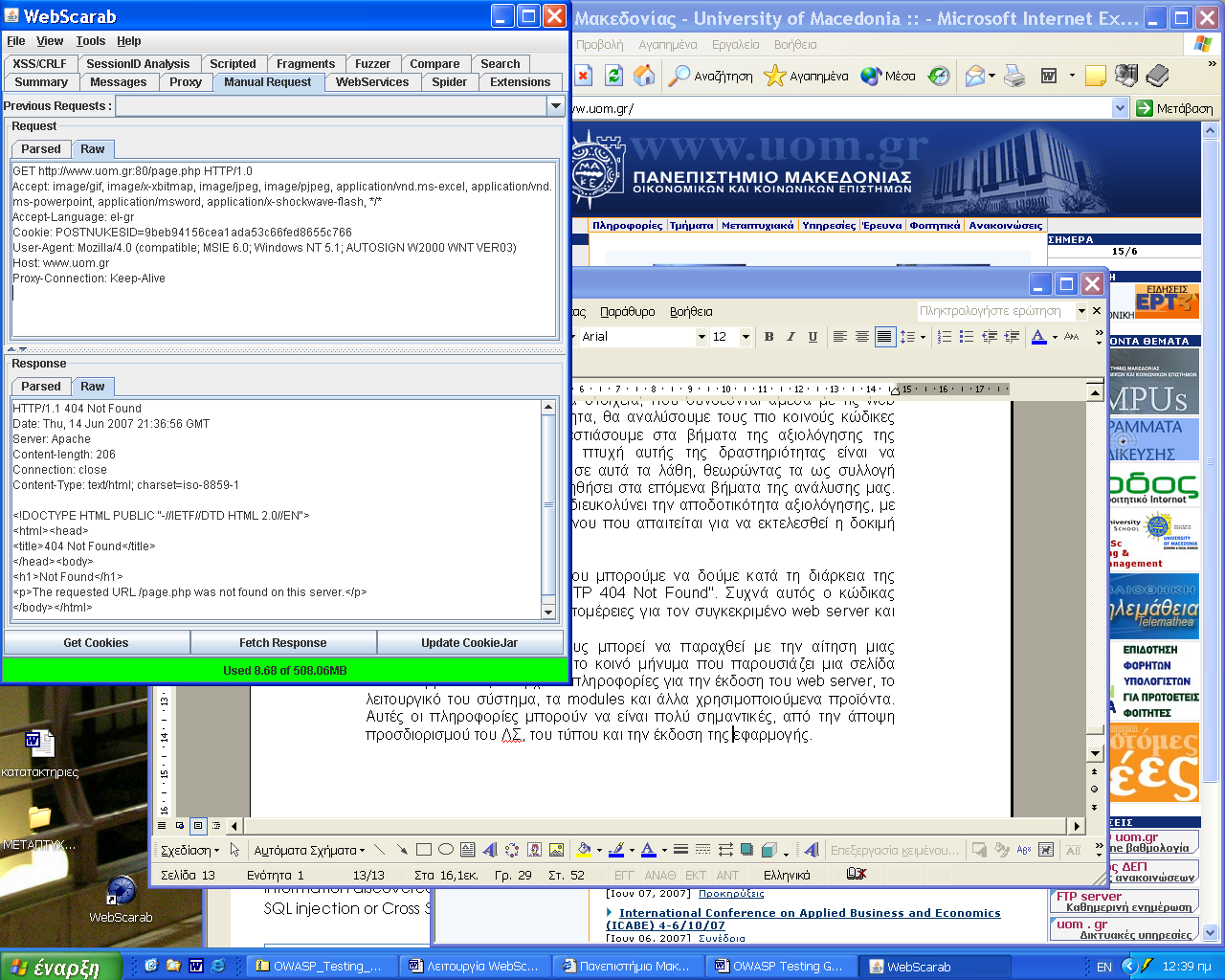
Task: Go to IE Home page icon
Action: coord(645,76)
